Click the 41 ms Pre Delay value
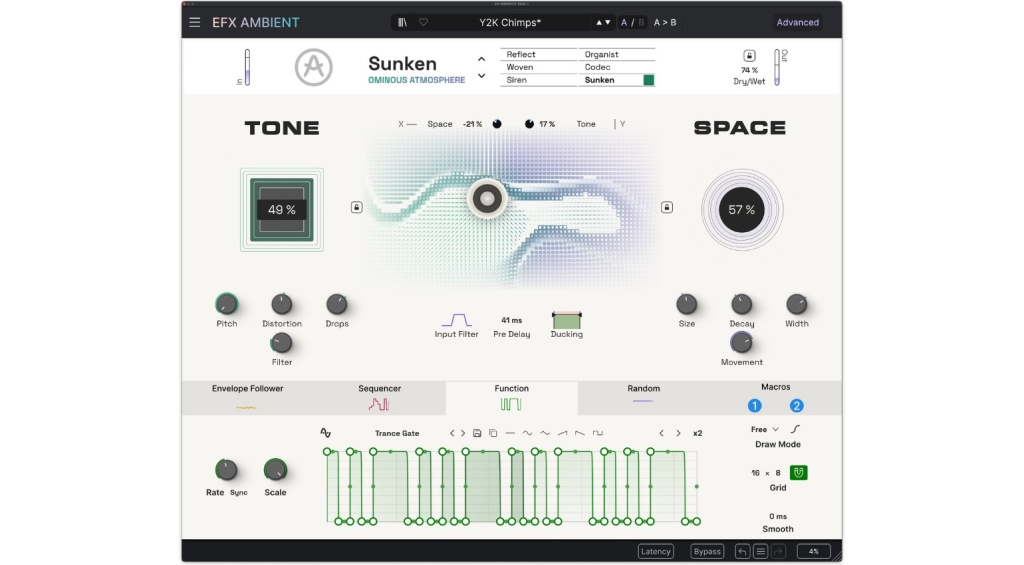 pyautogui.click(x=511, y=320)
